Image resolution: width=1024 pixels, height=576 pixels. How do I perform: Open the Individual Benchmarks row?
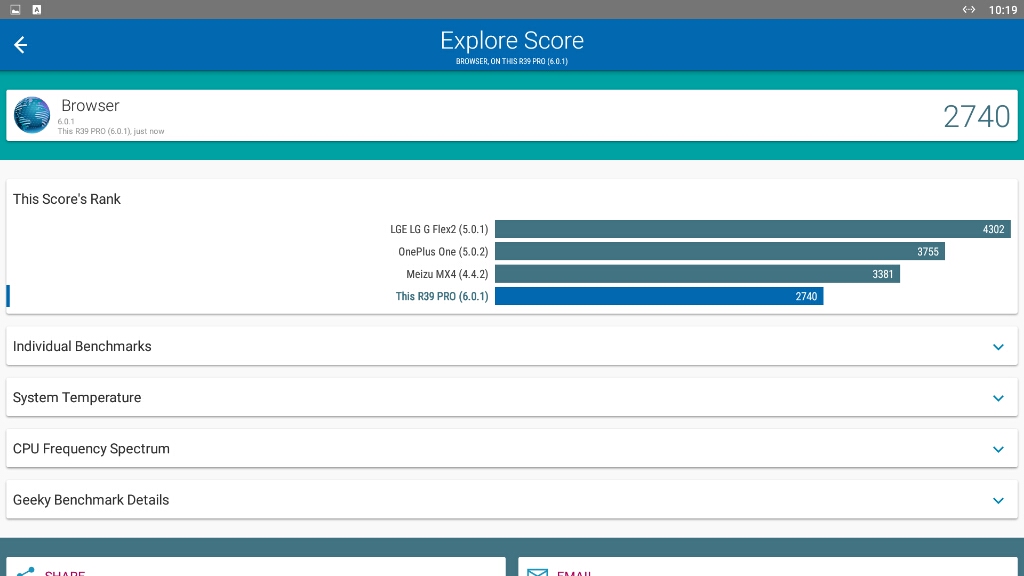(x=512, y=346)
